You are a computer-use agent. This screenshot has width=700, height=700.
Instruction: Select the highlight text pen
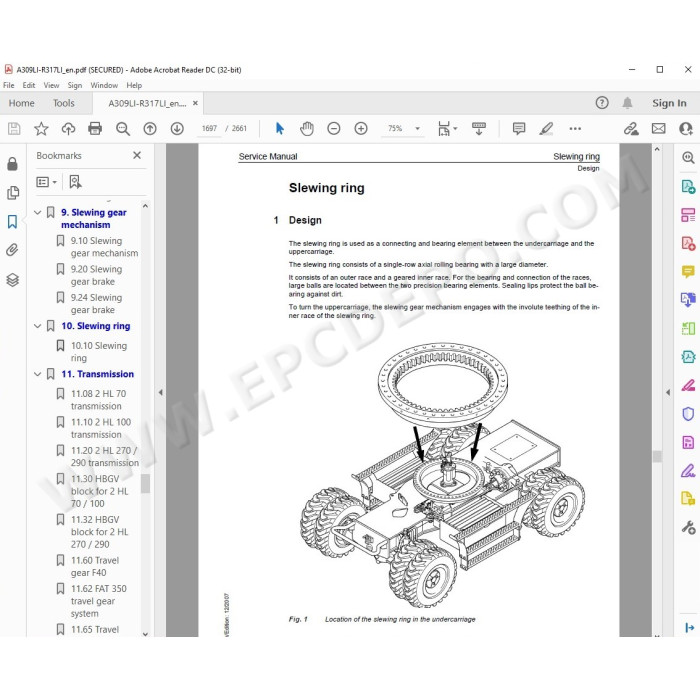tap(546, 129)
